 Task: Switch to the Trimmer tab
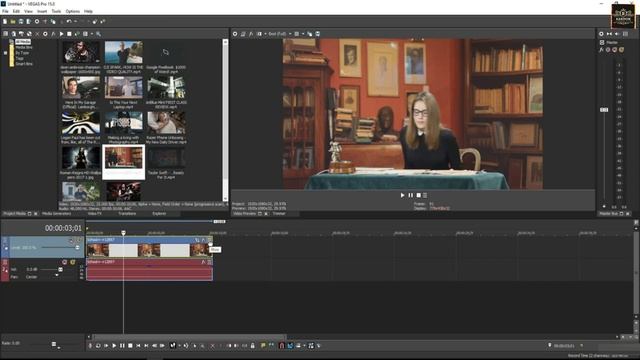(x=279, y=213)
